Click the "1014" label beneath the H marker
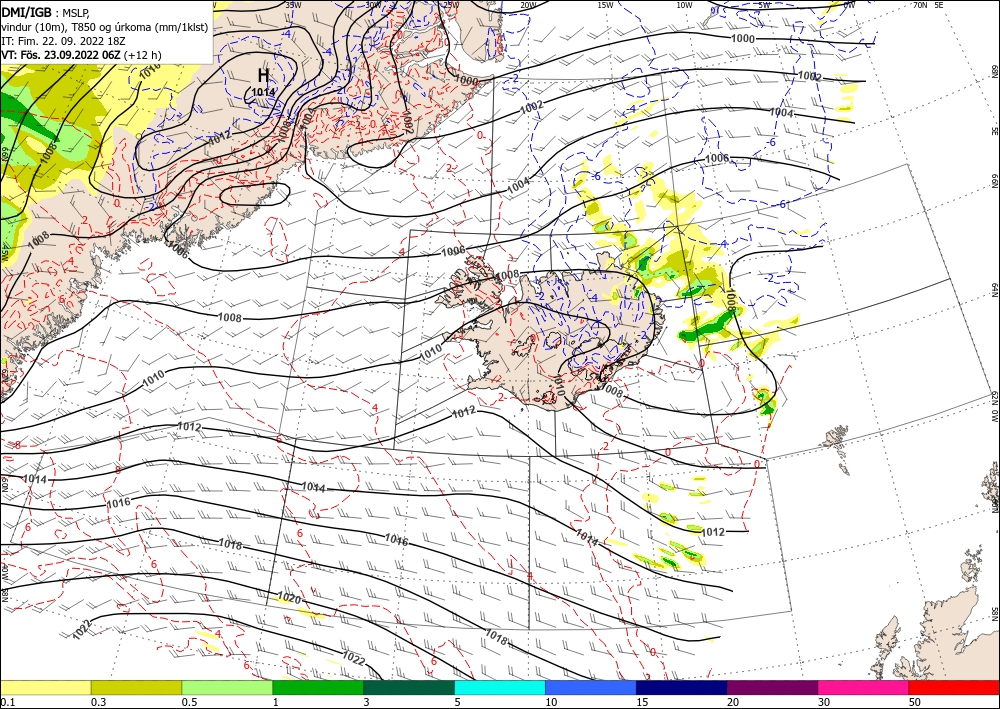Viewport: 1000px width, 709px height. (x=263, y=92)
